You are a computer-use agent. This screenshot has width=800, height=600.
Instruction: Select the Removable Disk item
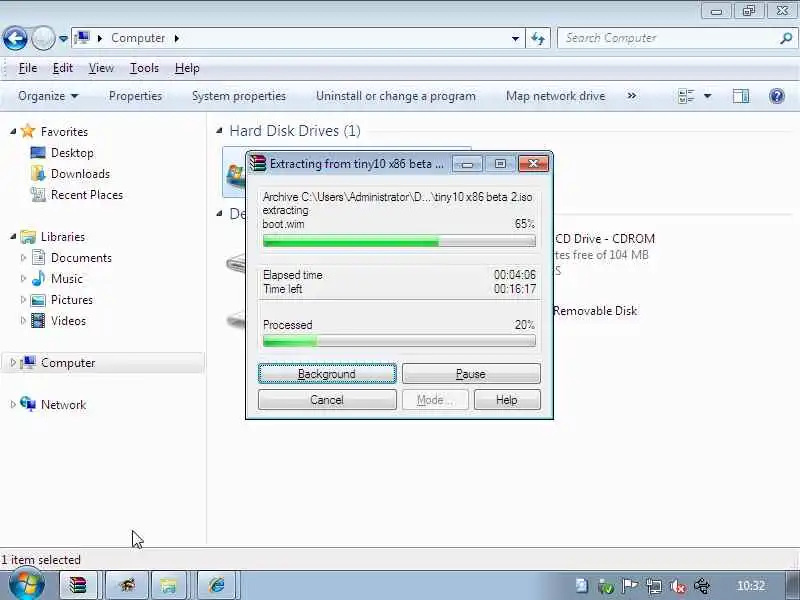pyautogui.click(x=595, y=311)
